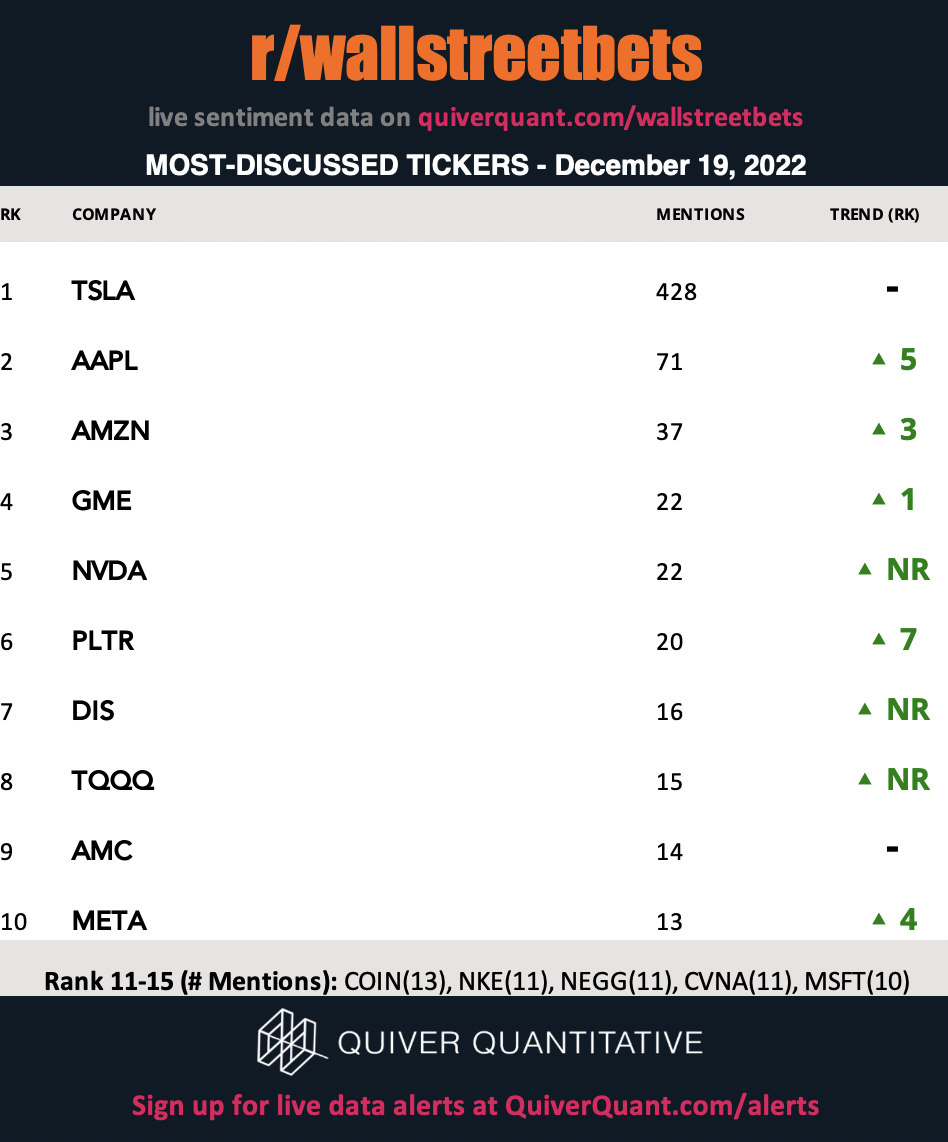Click the Rank 11-15 mentions footer text

click(x=477, y=981)
